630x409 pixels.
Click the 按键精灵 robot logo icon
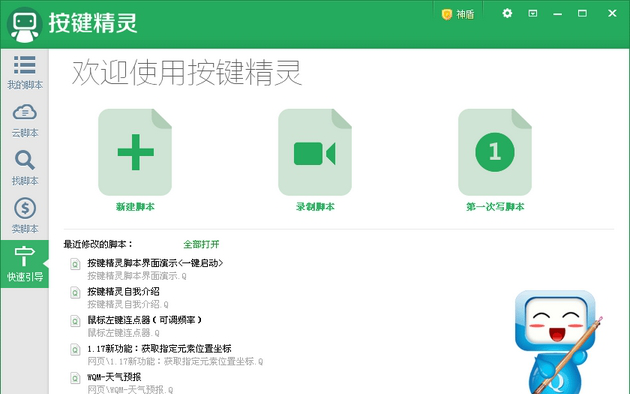25,25
